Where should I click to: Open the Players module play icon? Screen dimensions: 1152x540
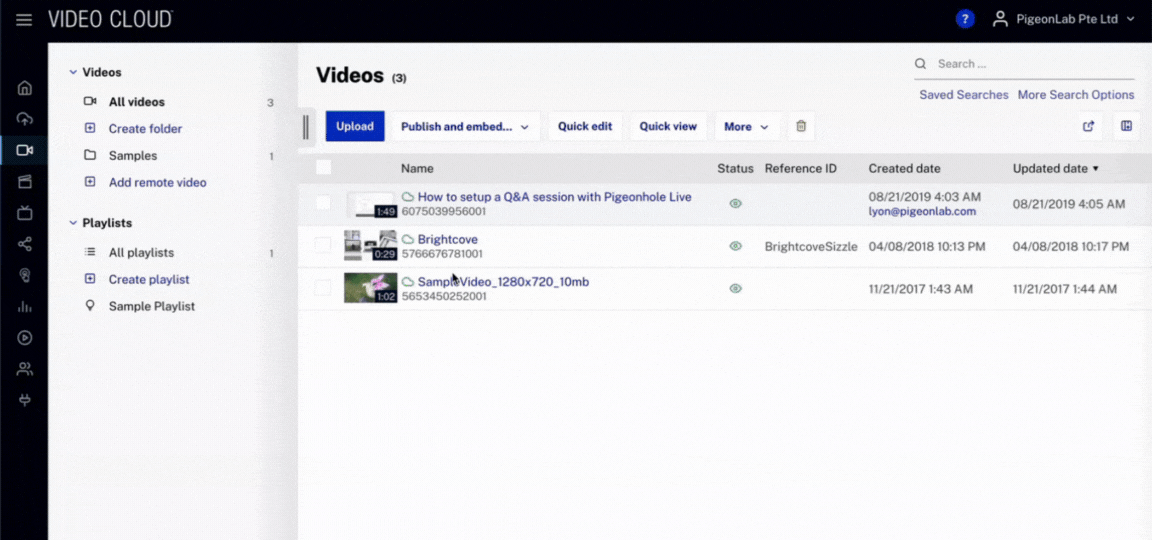point(24,338)
